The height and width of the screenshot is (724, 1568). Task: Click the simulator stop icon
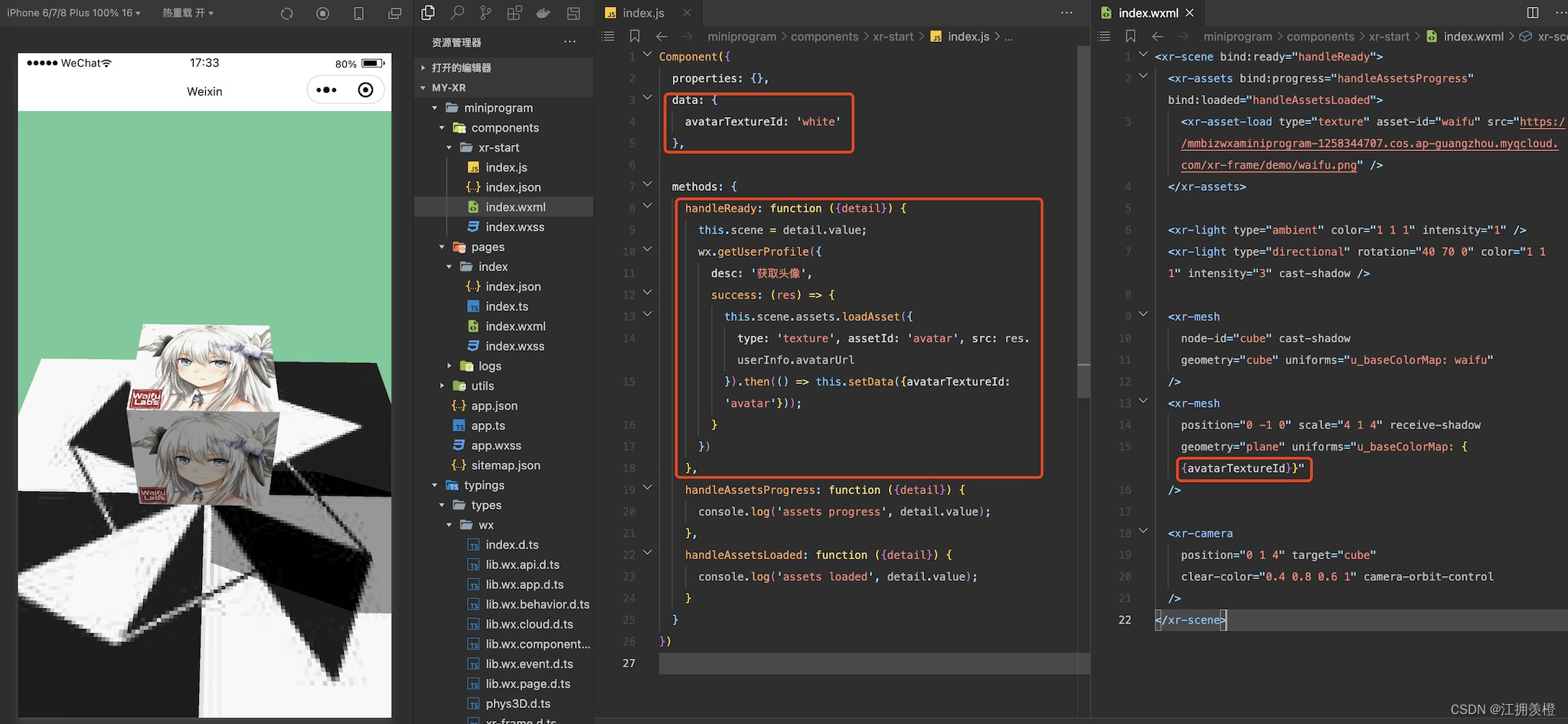click(323, 14)
